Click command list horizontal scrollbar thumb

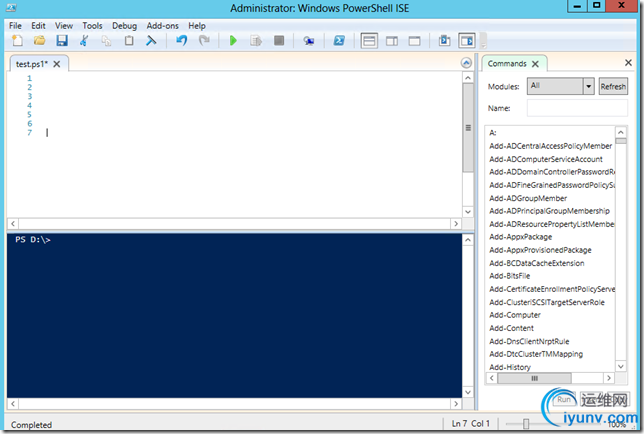534,378
